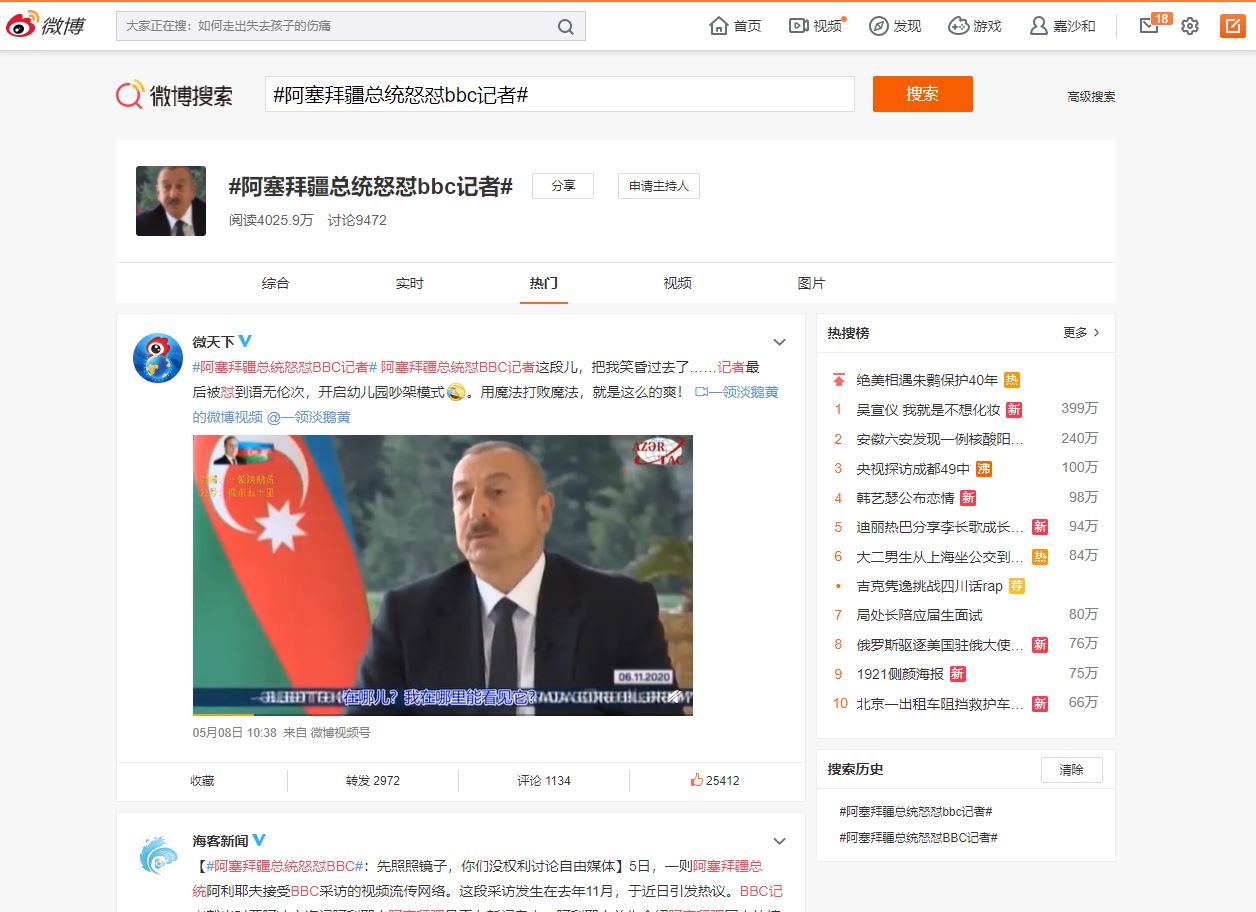Viewport: 1256px width, 912px height.
Task: Click the 分享 button
Action: tap(563, 186)
